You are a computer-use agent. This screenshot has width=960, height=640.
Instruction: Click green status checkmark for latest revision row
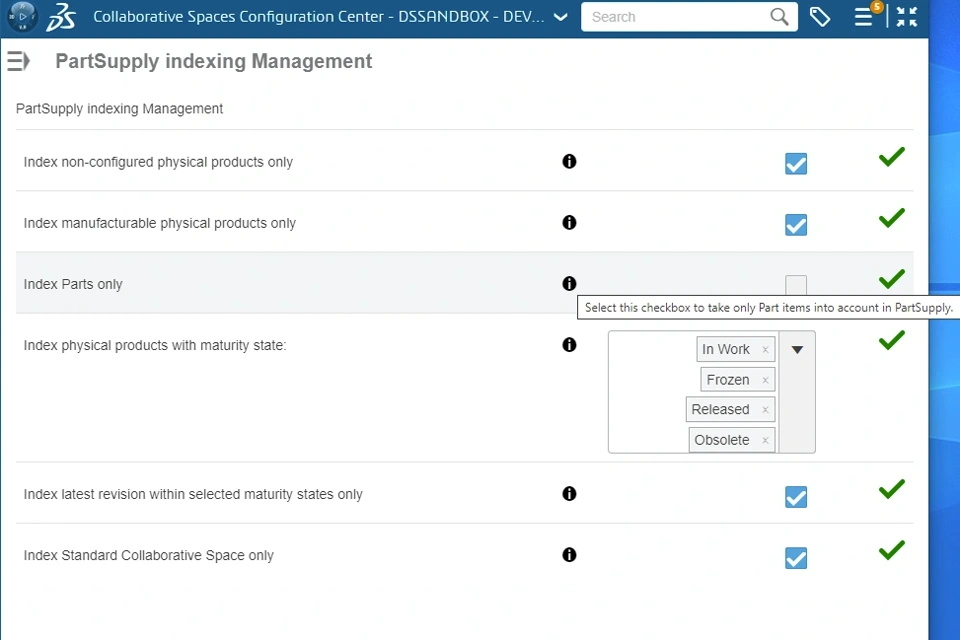(891, 489)
